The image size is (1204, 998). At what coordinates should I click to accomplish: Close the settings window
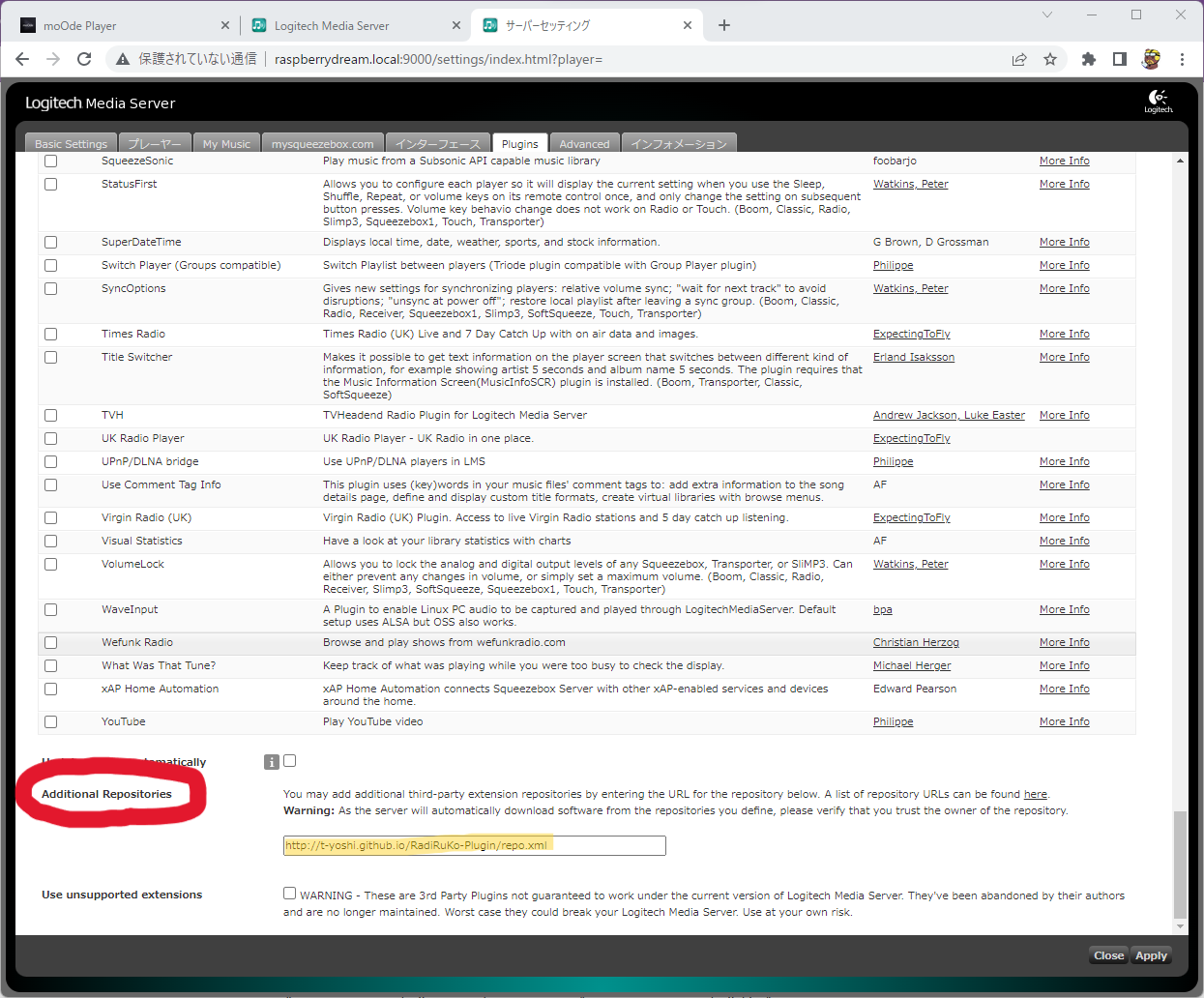pyautogui.click(x=1108, y=955)
